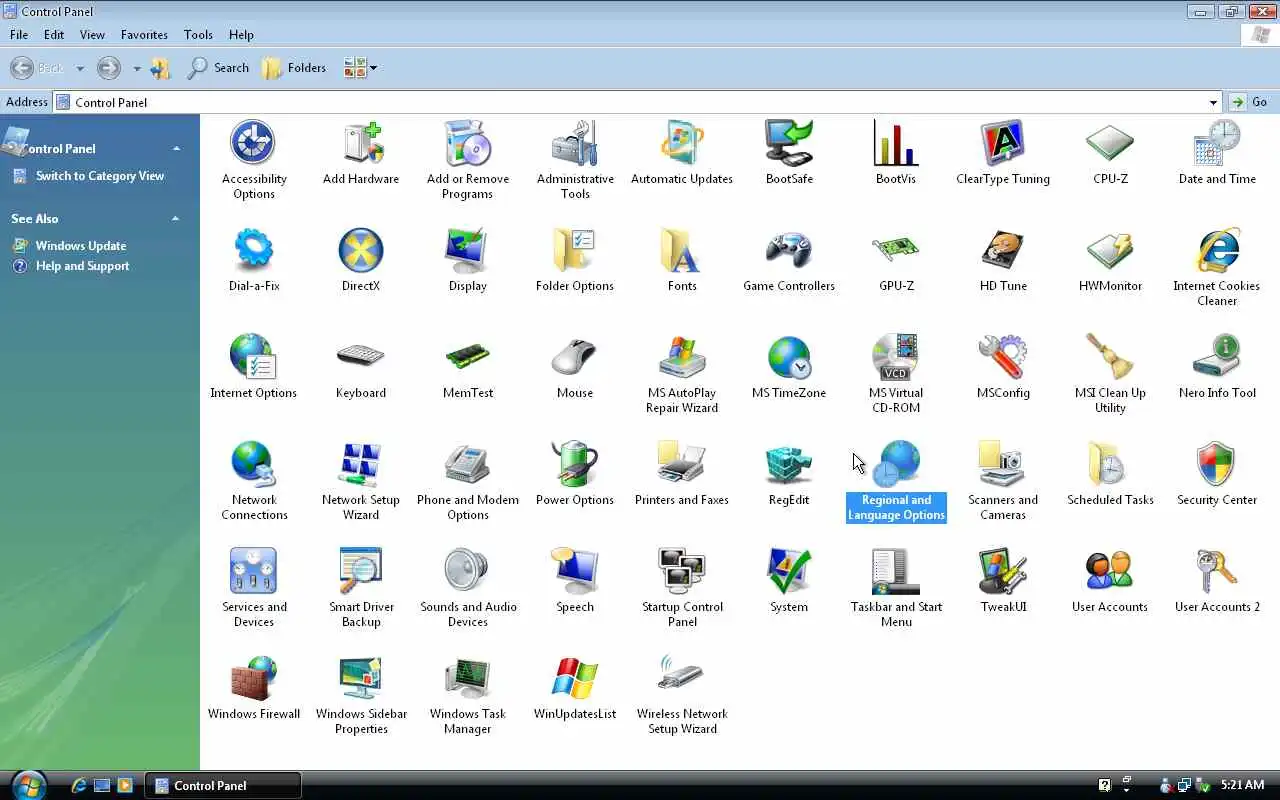Collapse the Control Panel sidebar section
This screenshot has width=1280, height=800.
click(176, 149)
